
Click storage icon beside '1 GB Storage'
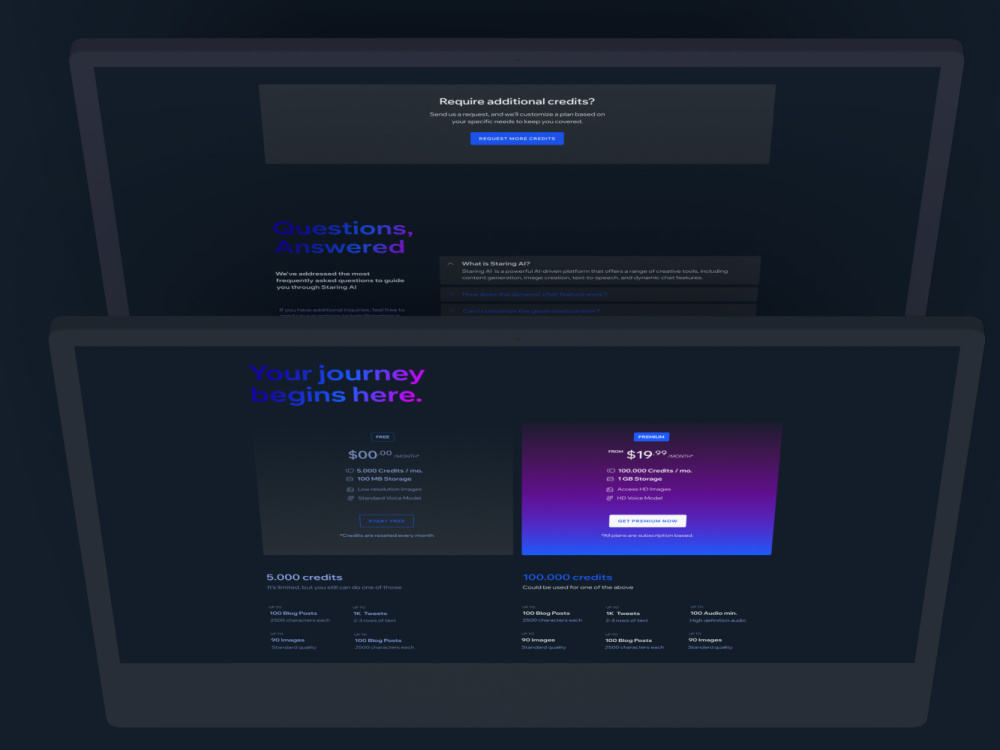(x=610, y=479)
